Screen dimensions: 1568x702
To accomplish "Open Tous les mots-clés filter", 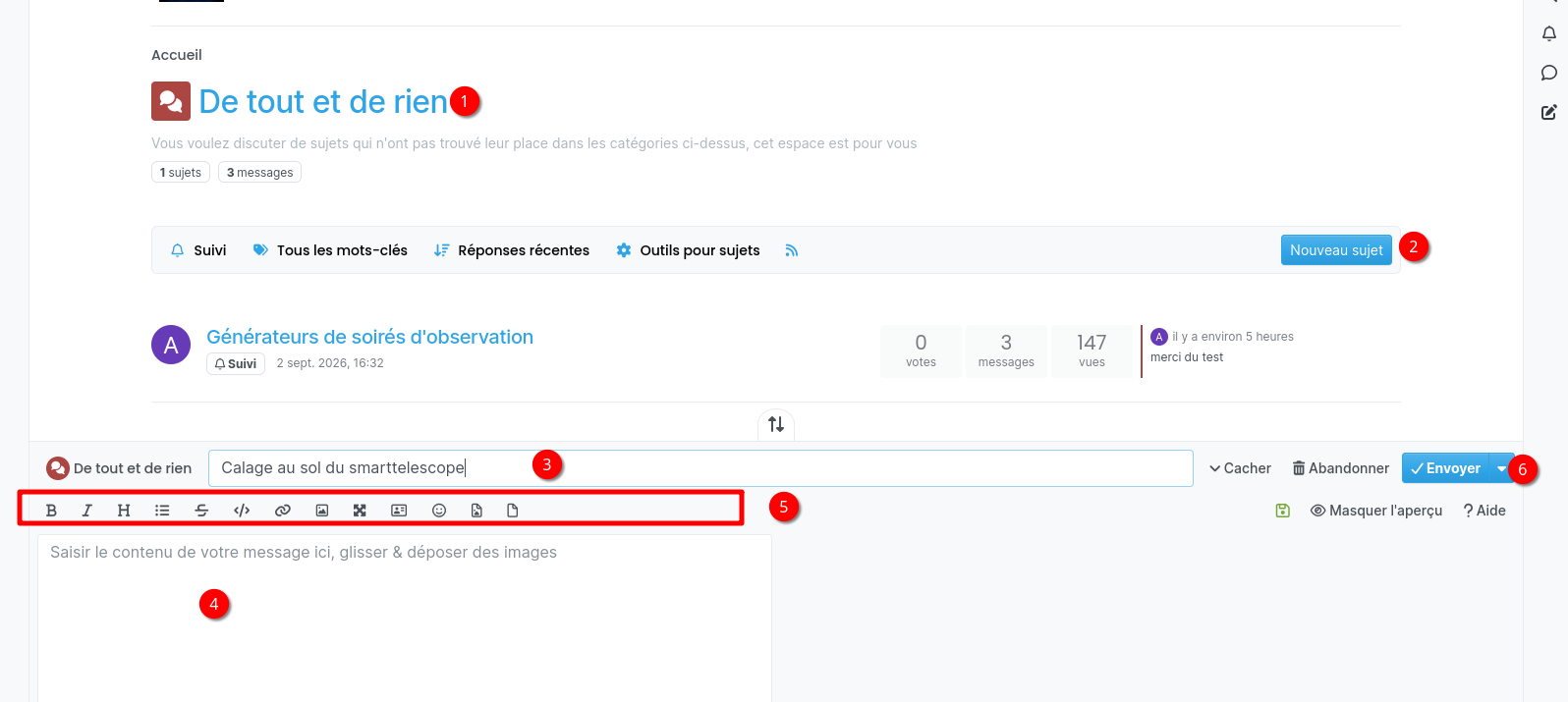I will [x=330, y=250].
